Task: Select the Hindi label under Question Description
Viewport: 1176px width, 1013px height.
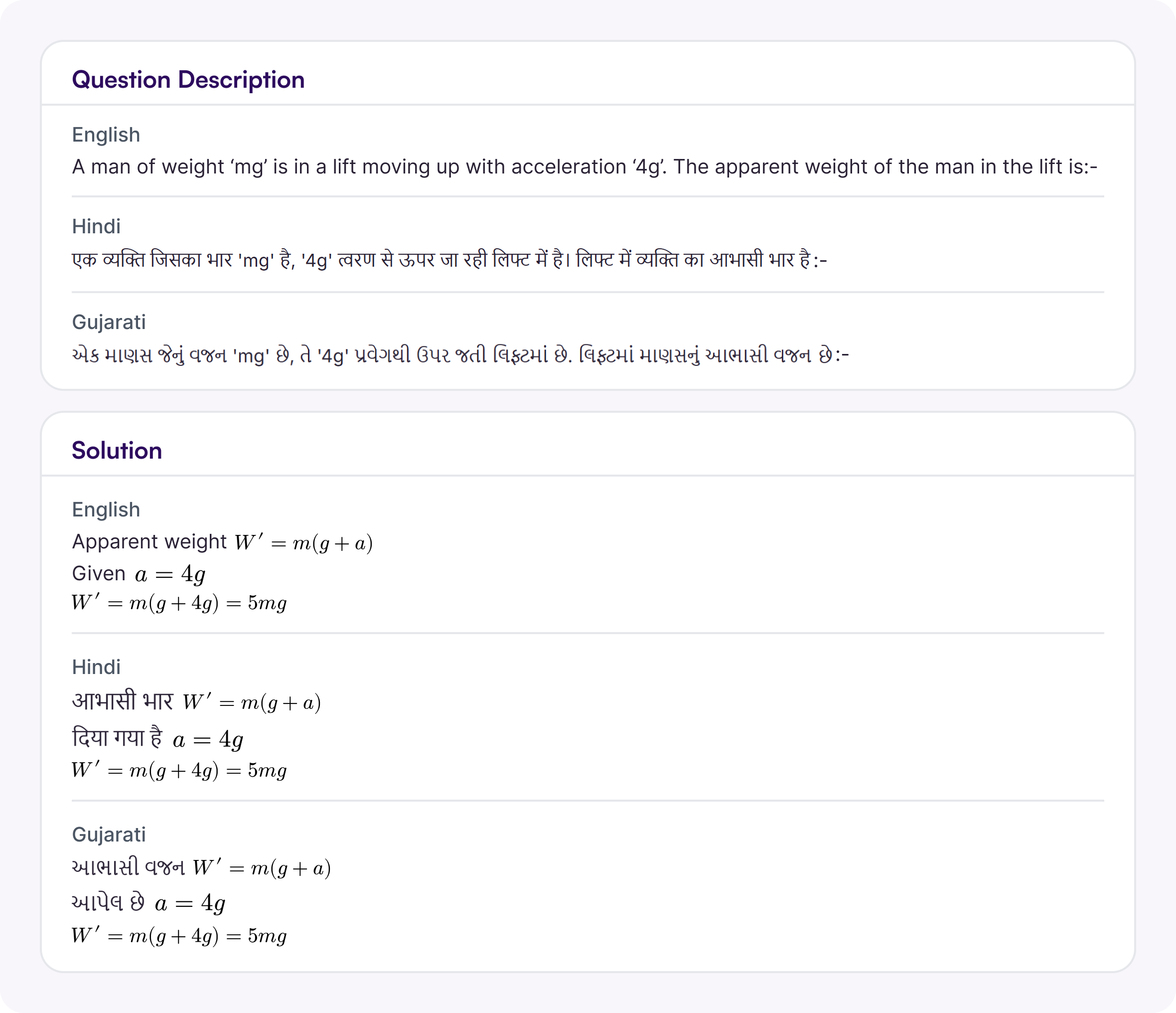Action: 97,226
